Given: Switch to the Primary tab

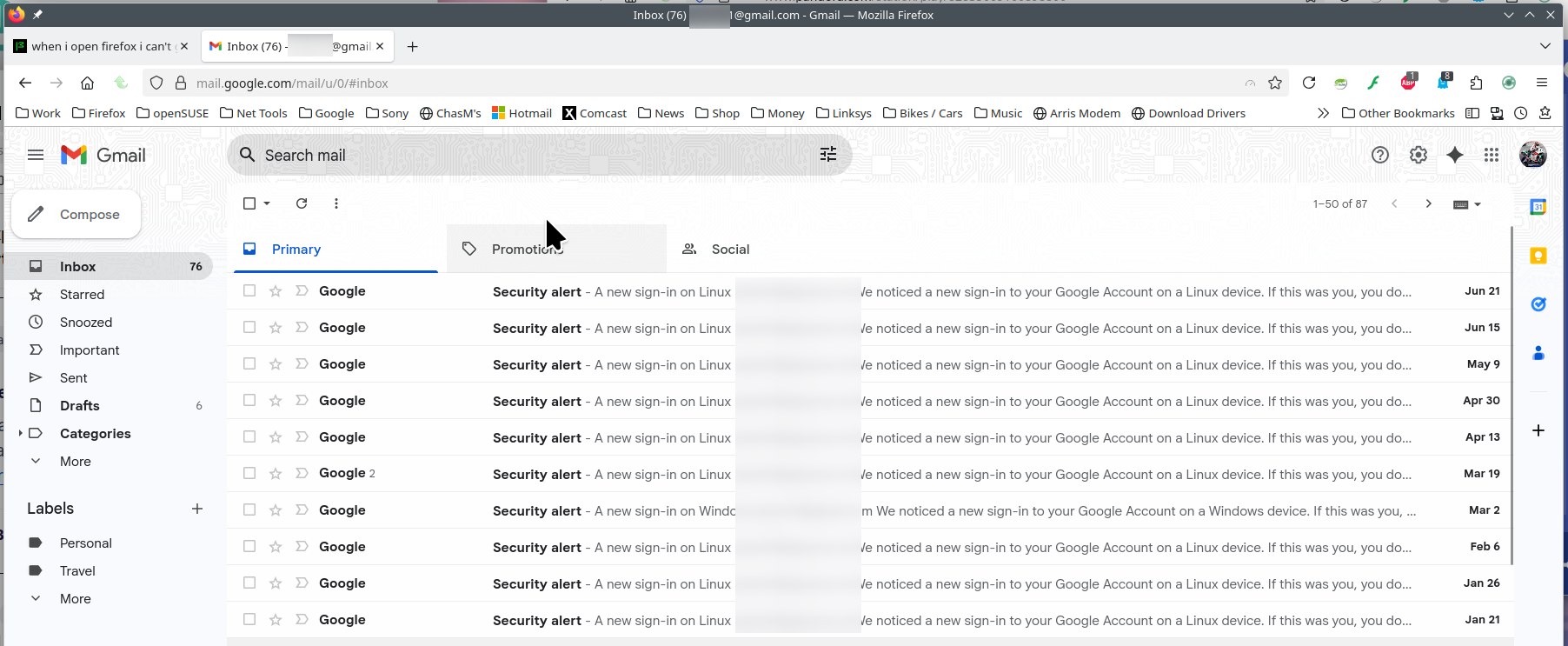Looking at the screenshot, I should point(336,249).
